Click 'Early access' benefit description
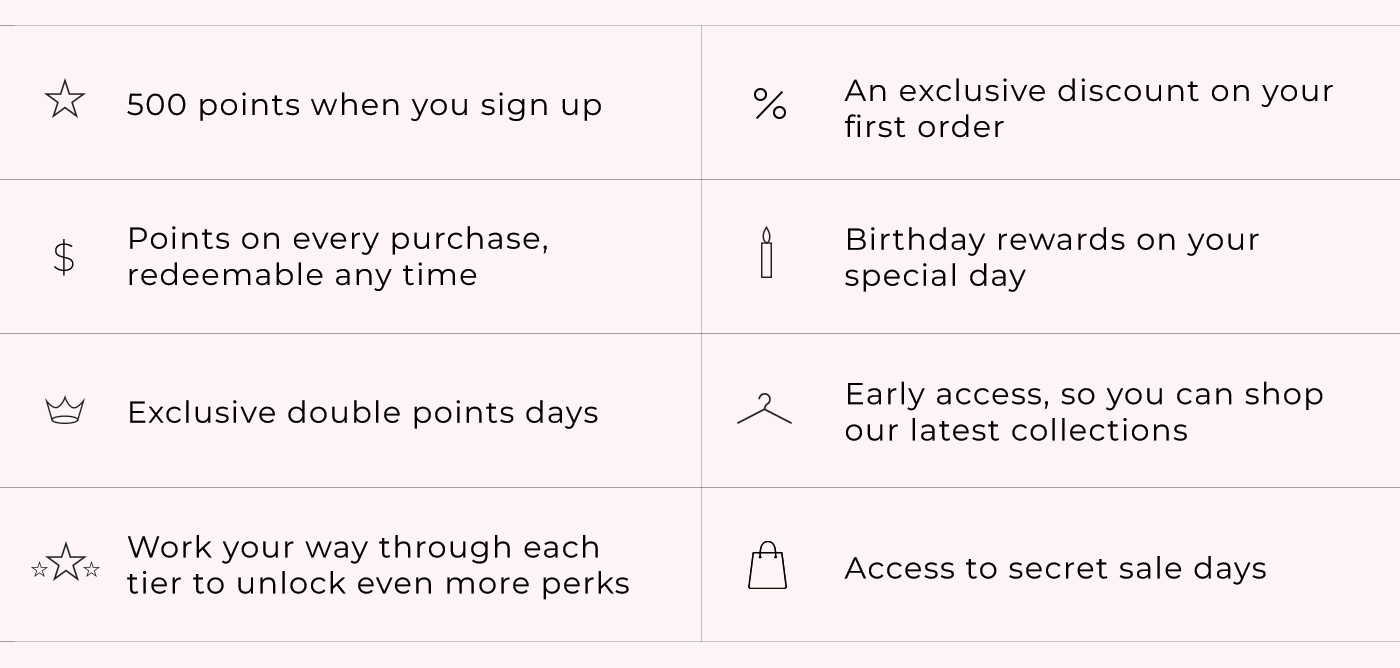This screenshot has width=1400, height=668. click(x=1084, y=412)
